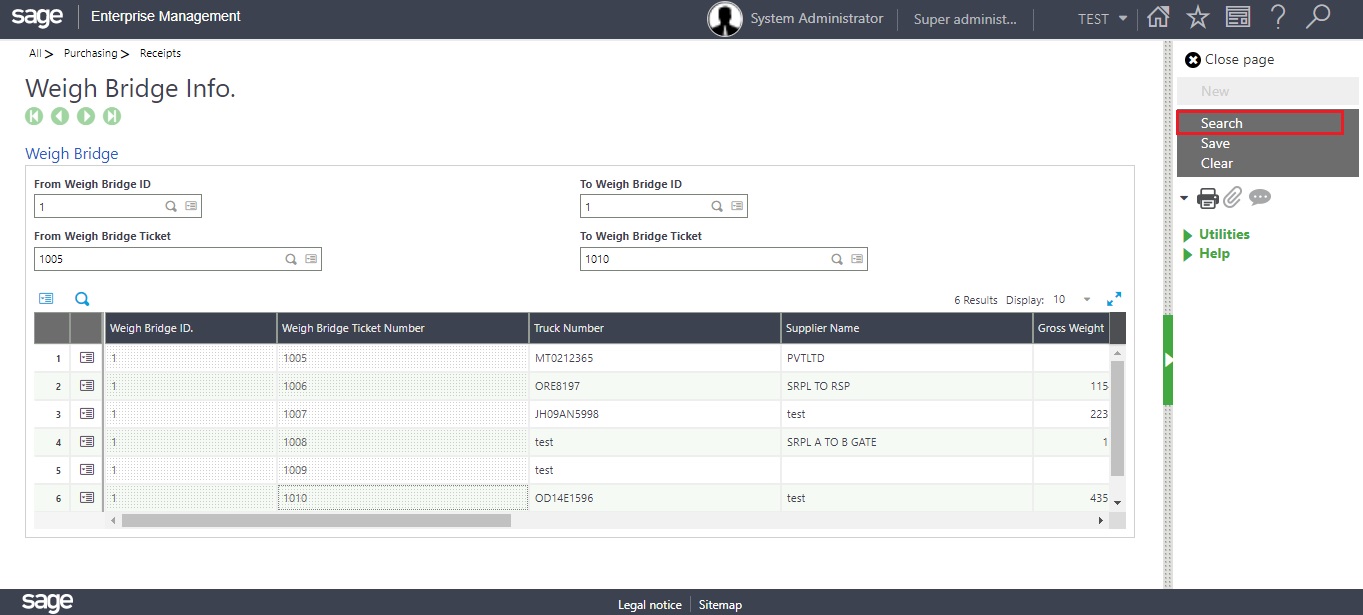Expand the Help section
Screen dimensions: 1363x615
coord(1213,253)
